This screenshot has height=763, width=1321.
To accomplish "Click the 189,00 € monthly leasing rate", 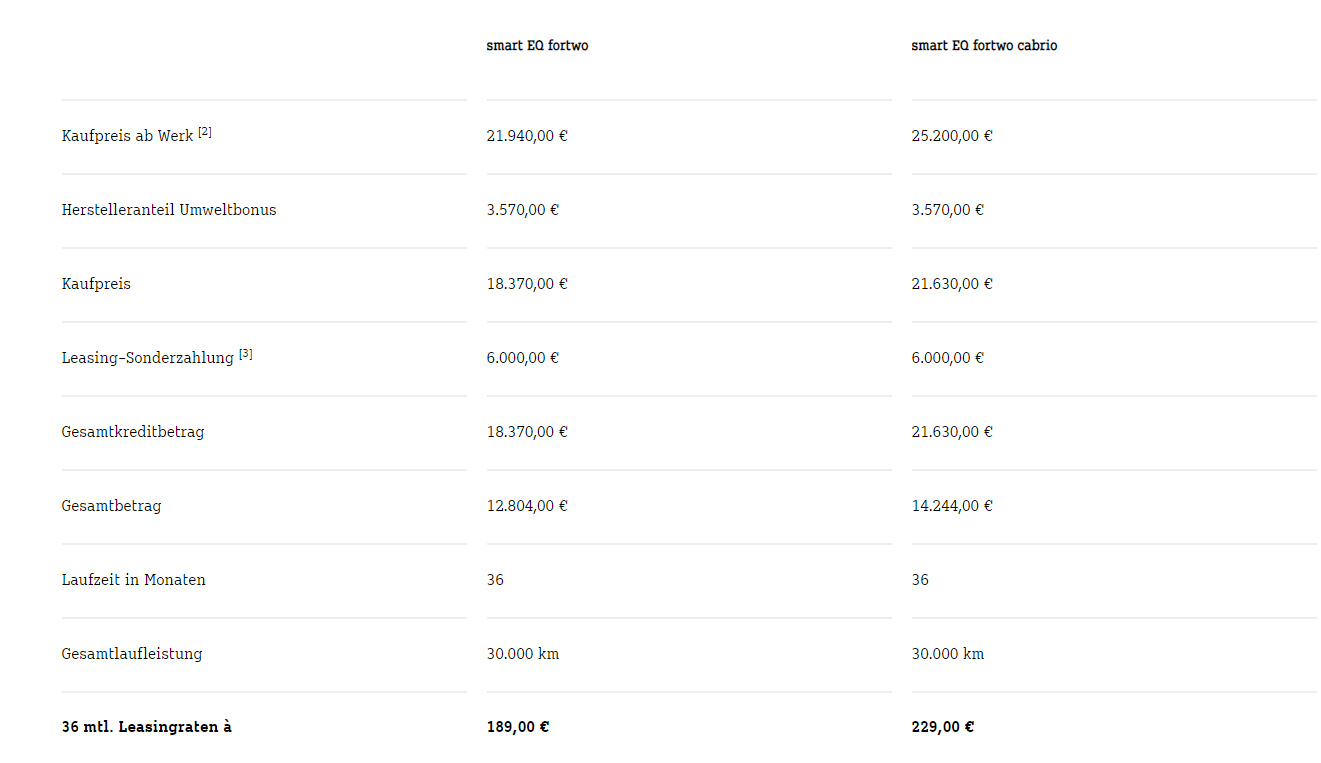I will [x=518, y=727].
